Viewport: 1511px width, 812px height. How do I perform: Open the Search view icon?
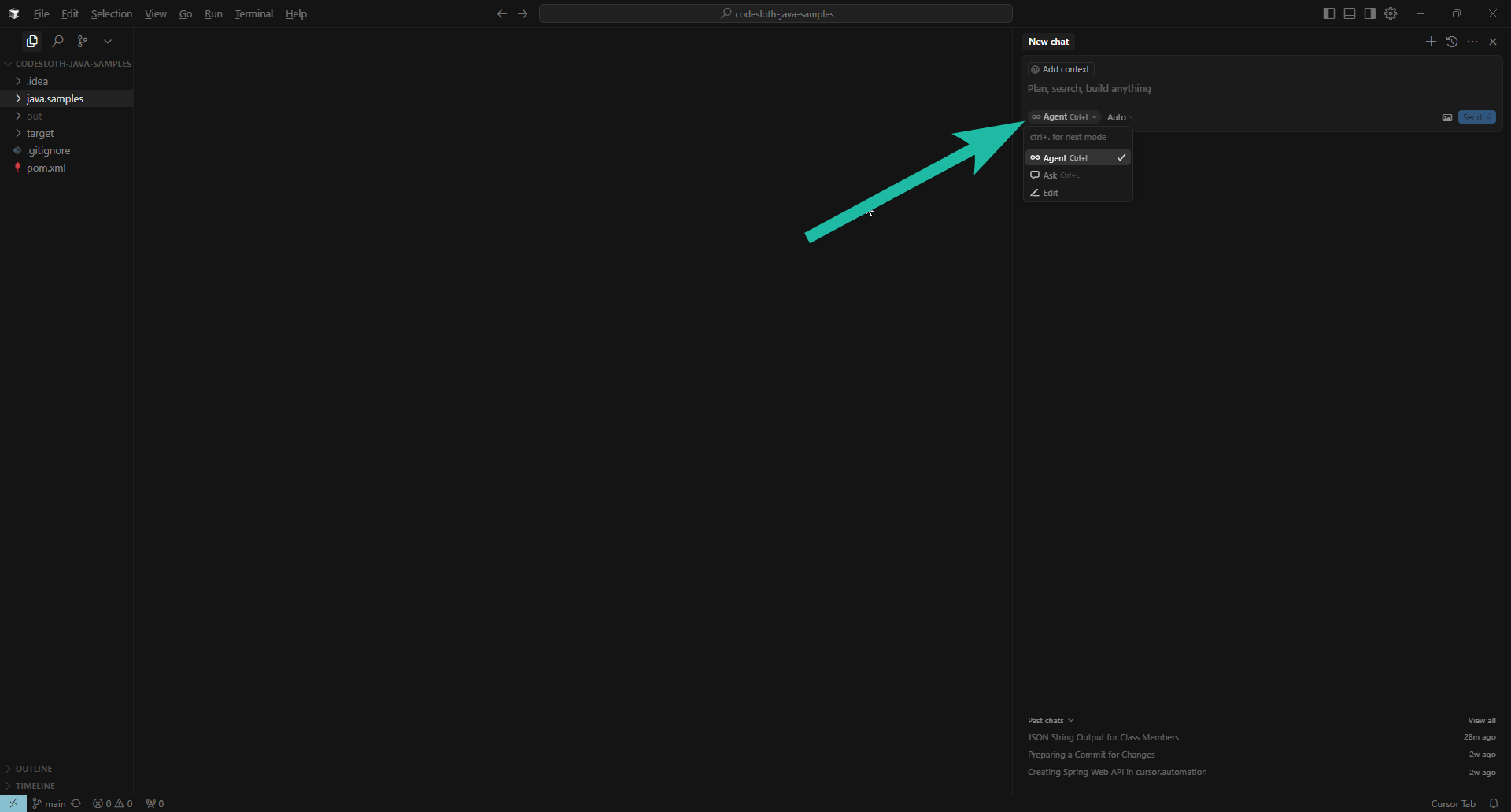[x=57, y=41]
